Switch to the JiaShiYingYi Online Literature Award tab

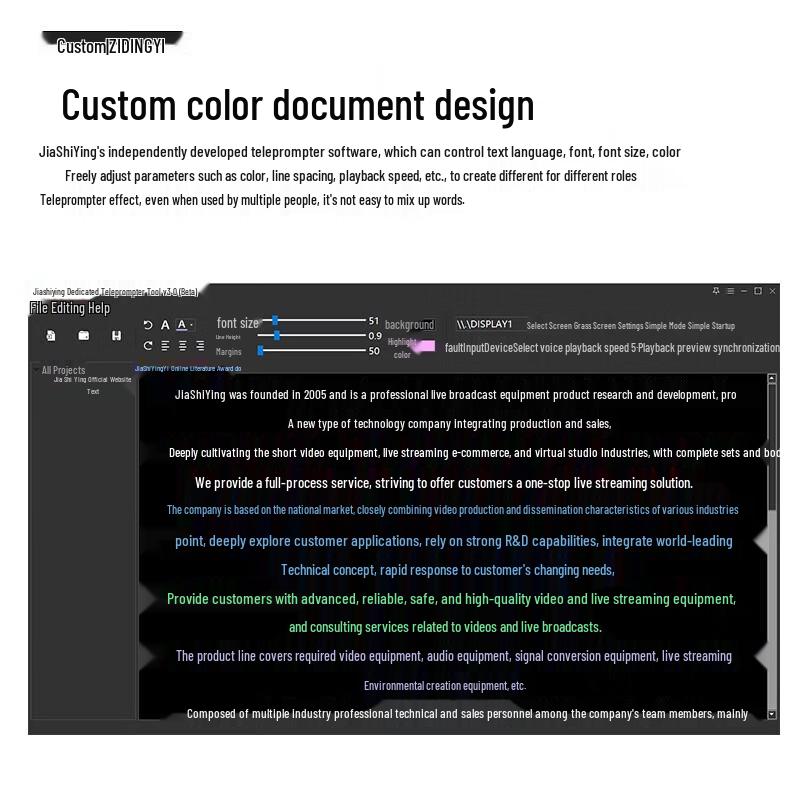[x=188, y=368]
